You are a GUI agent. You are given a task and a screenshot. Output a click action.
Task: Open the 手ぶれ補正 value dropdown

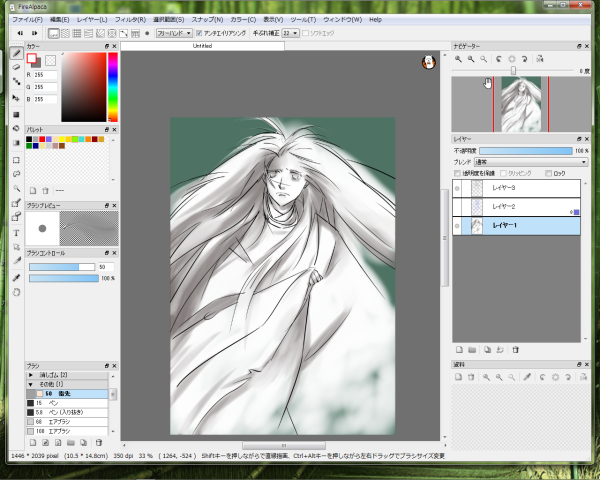click(290, 33)
